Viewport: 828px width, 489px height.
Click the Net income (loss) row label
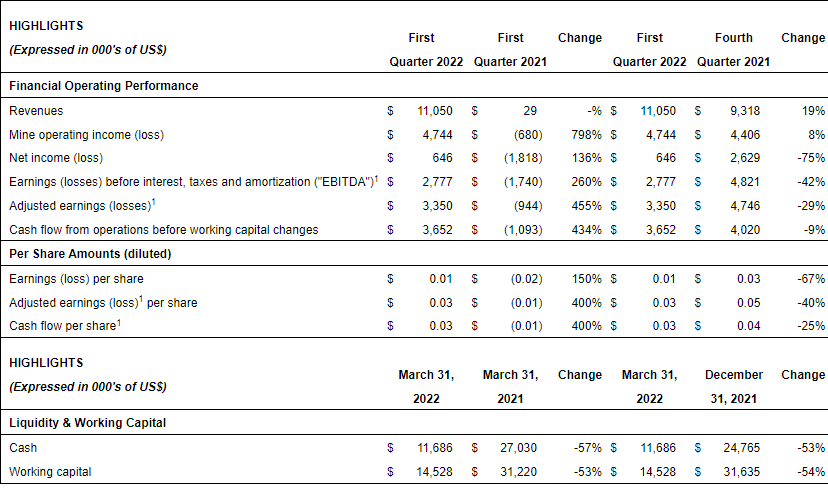(56, 158)
